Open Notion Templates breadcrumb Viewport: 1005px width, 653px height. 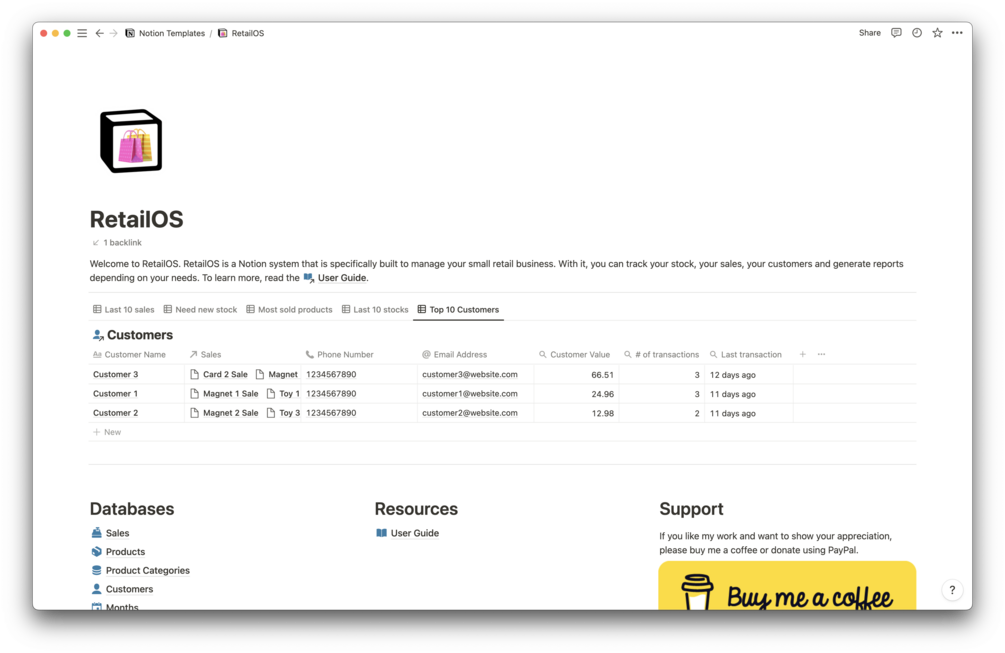click(x=165, y=33)
